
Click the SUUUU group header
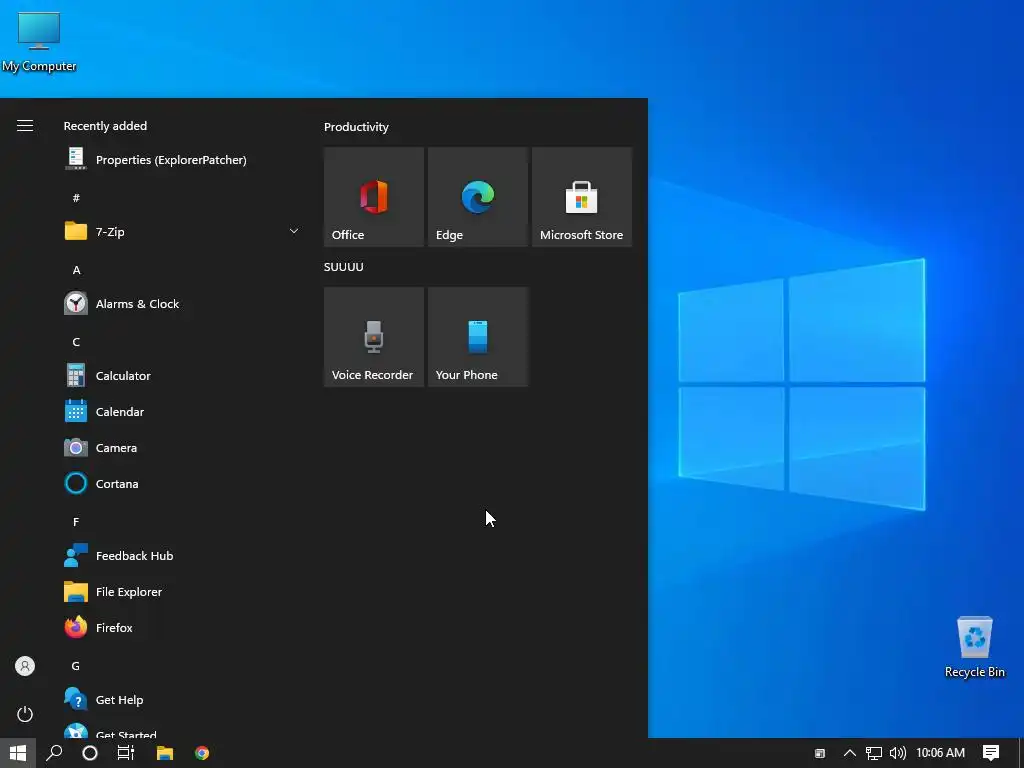pyautogui.click(x=344, y=266)
